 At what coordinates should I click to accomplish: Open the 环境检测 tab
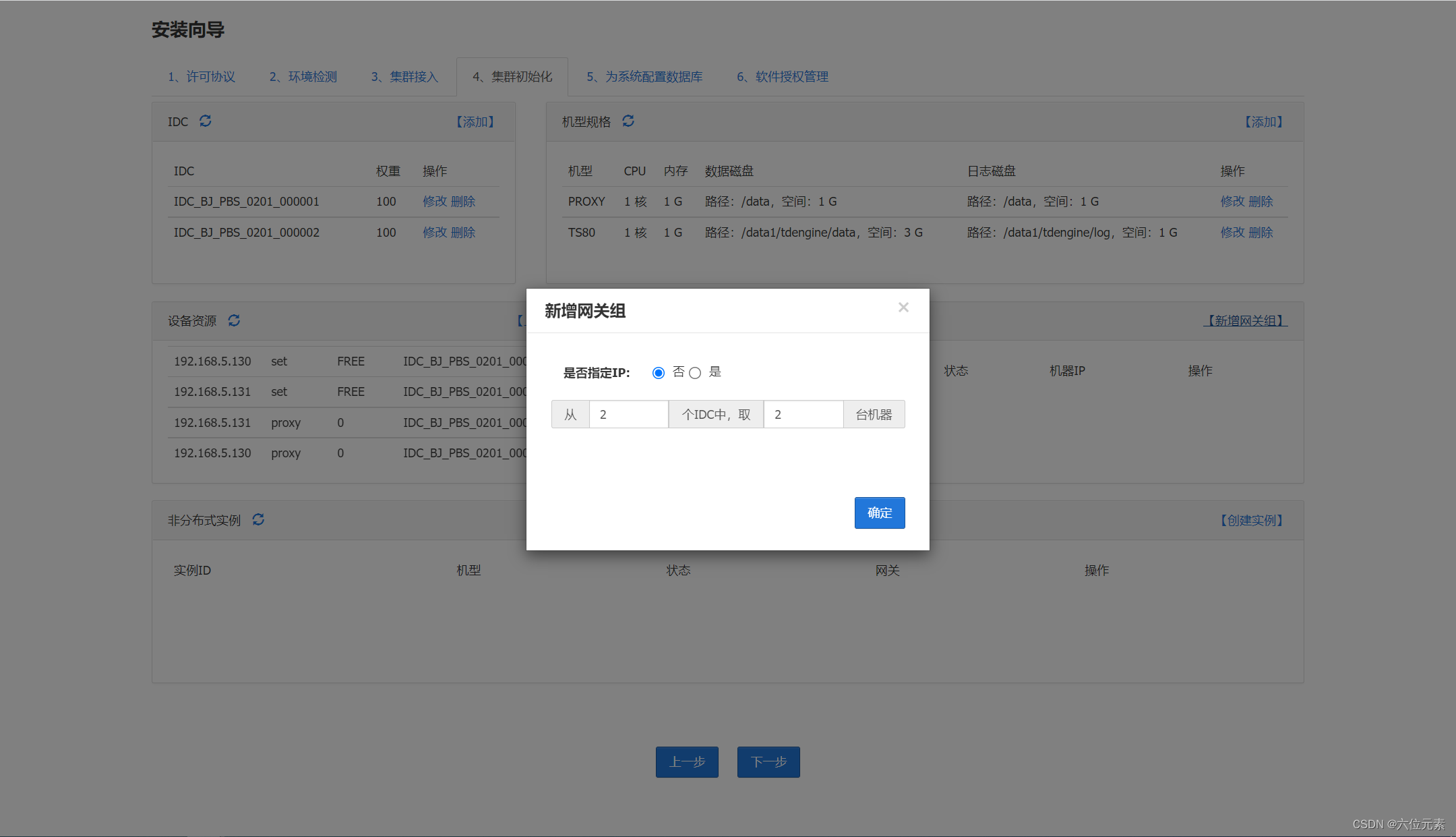[x=303, y=77]
